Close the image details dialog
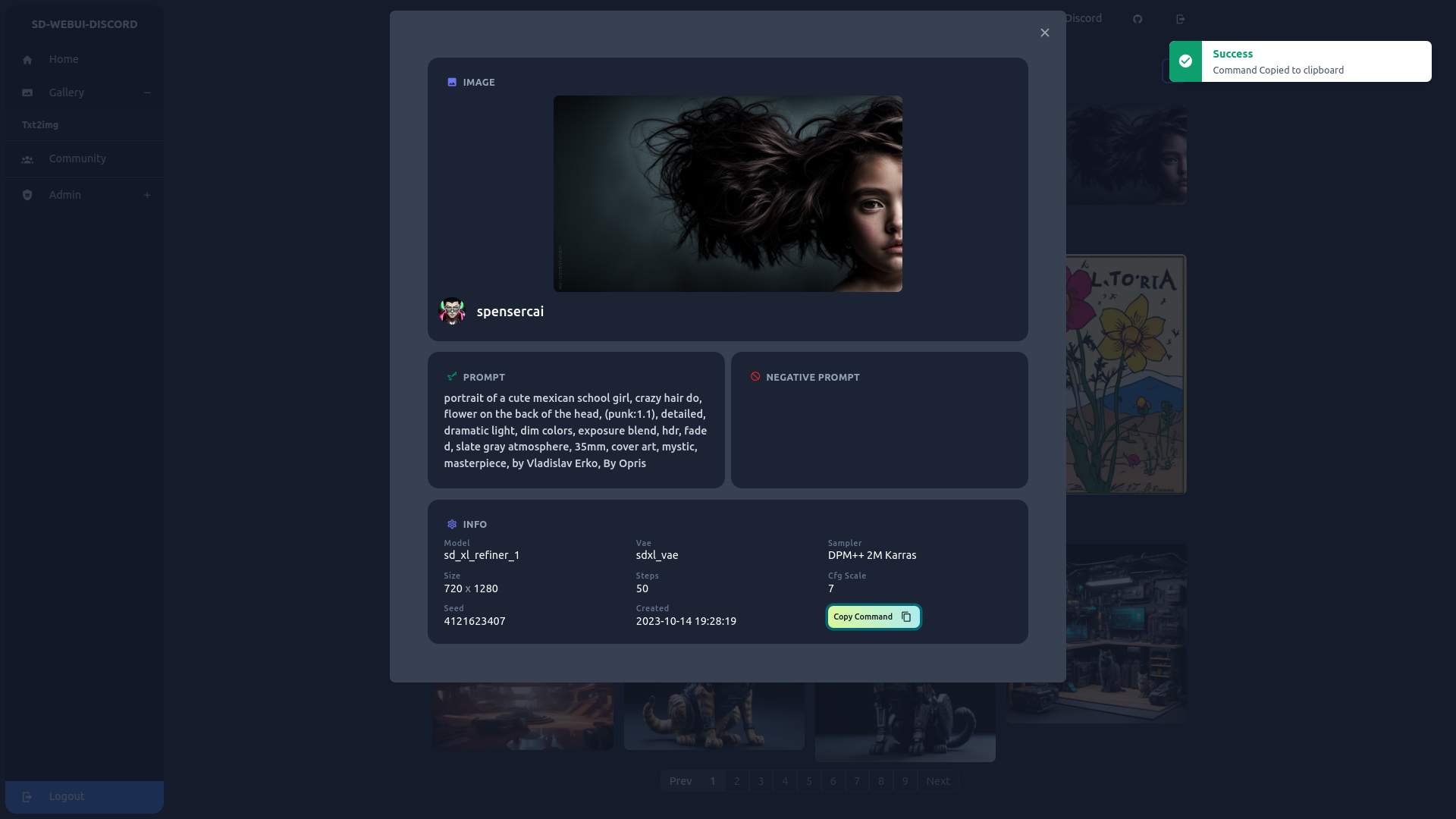This screenshot has width=1456, height=819. 1045,33
